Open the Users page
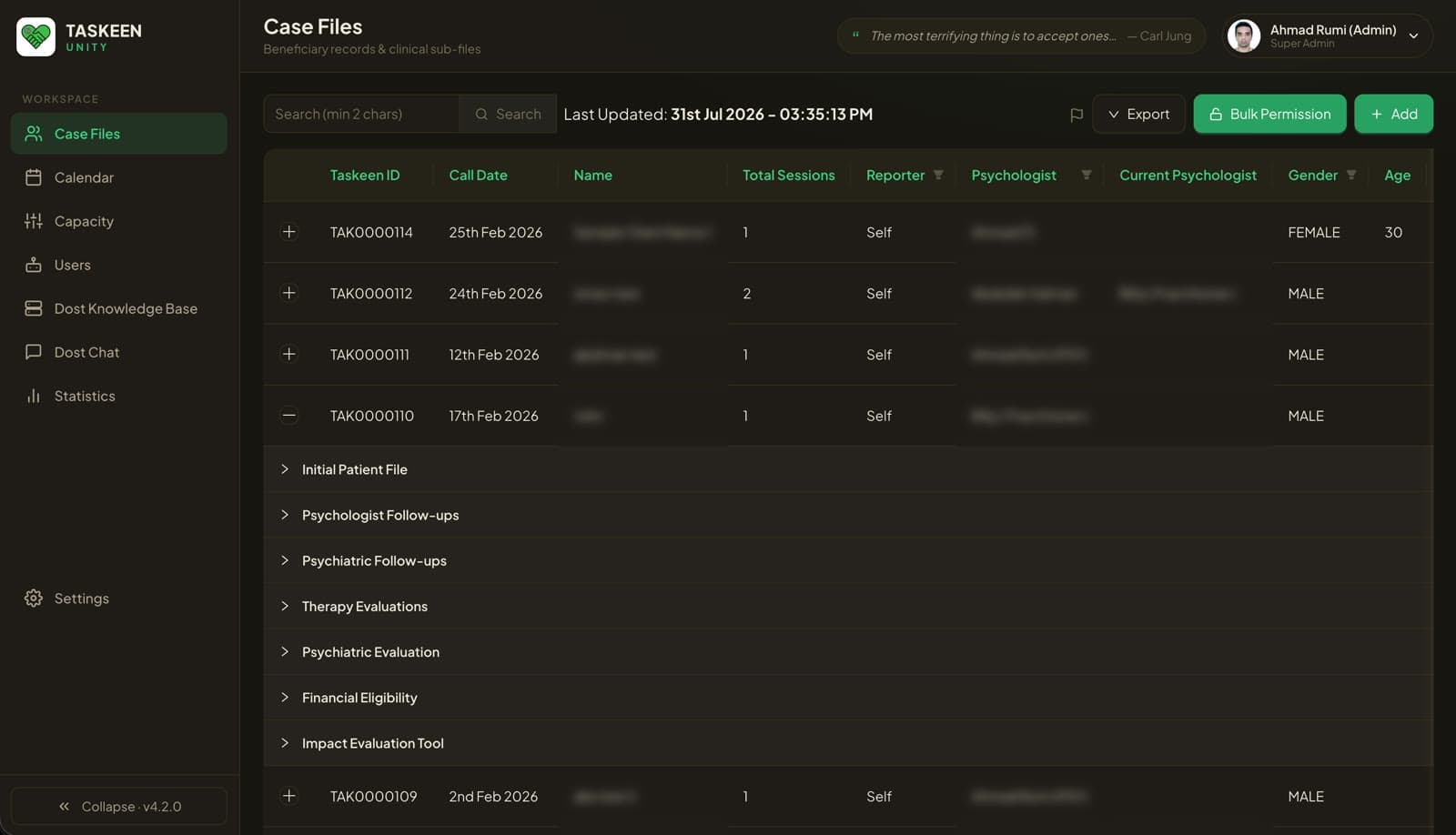Image resolution: width=1456 pixels, height=835 pixels. [x=119, y=265]
